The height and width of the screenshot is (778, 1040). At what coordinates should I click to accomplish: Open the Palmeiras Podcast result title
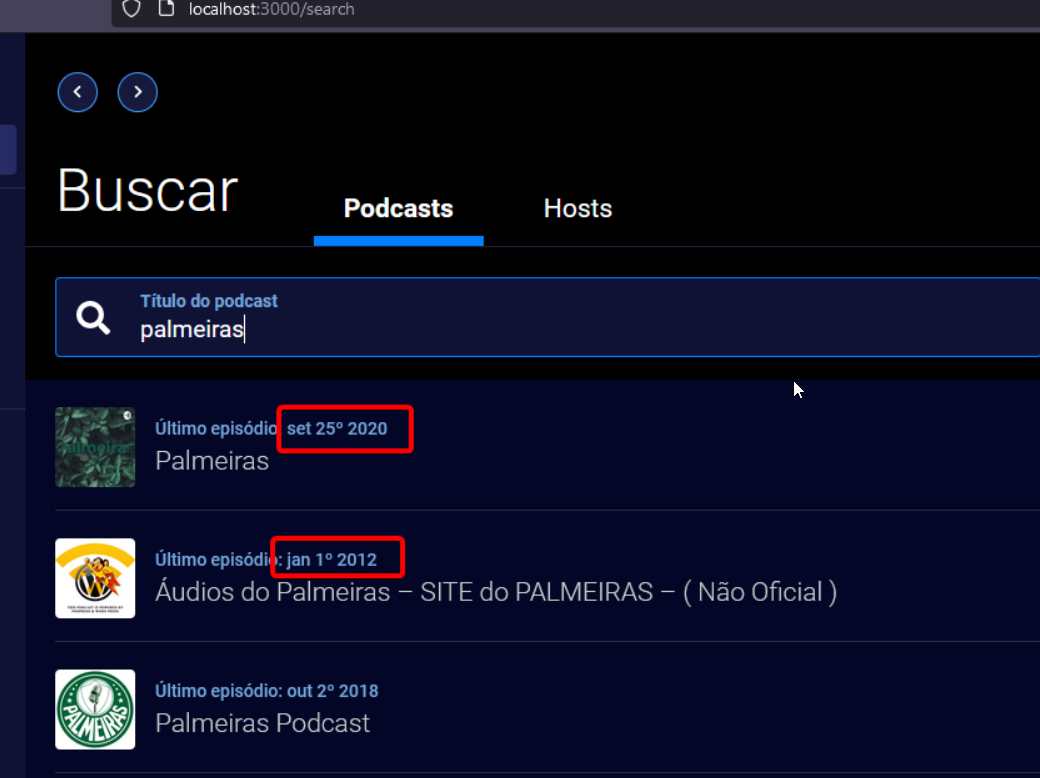click(x=262, y=723)
